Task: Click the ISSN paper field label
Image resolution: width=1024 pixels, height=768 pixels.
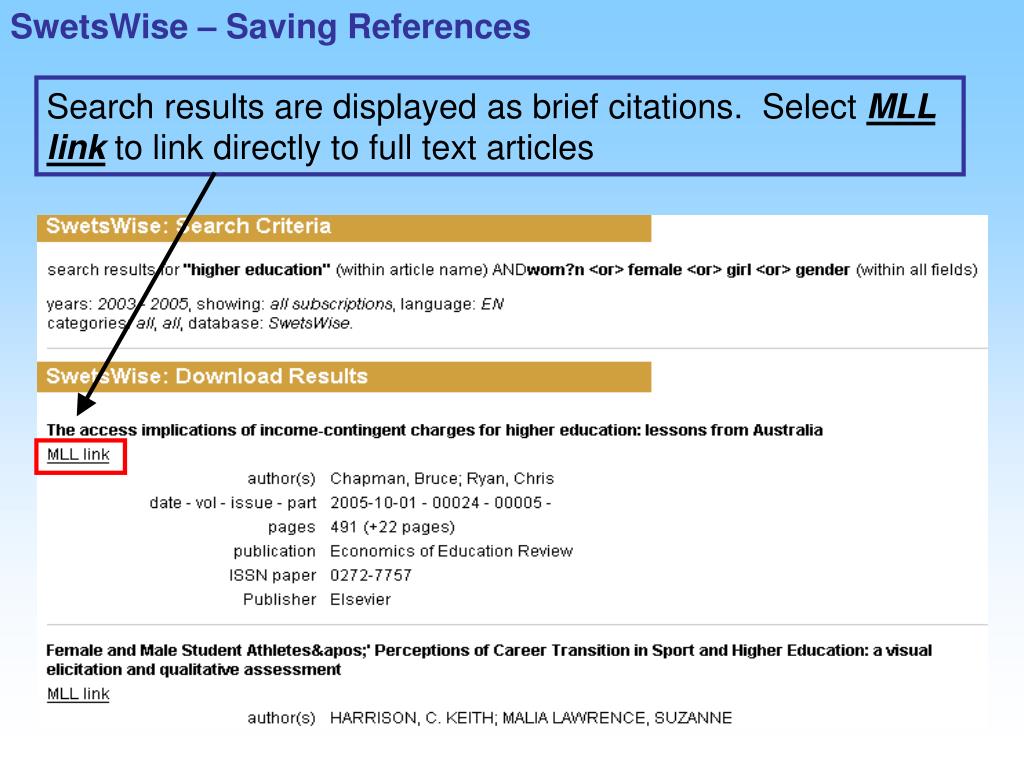Action: tap(272, 575)
